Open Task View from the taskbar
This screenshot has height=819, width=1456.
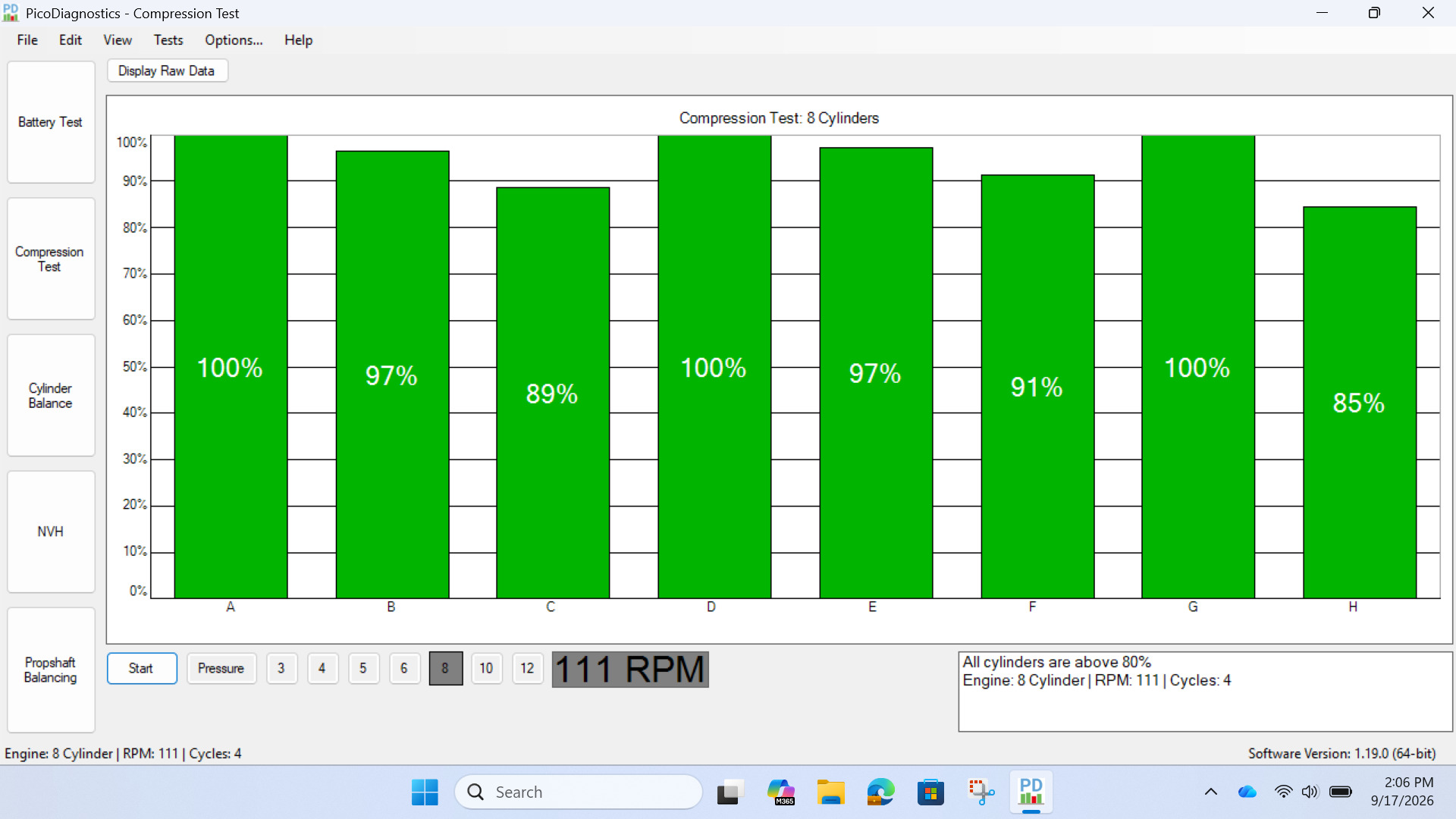pyautogui.click(x=729, y=792)
